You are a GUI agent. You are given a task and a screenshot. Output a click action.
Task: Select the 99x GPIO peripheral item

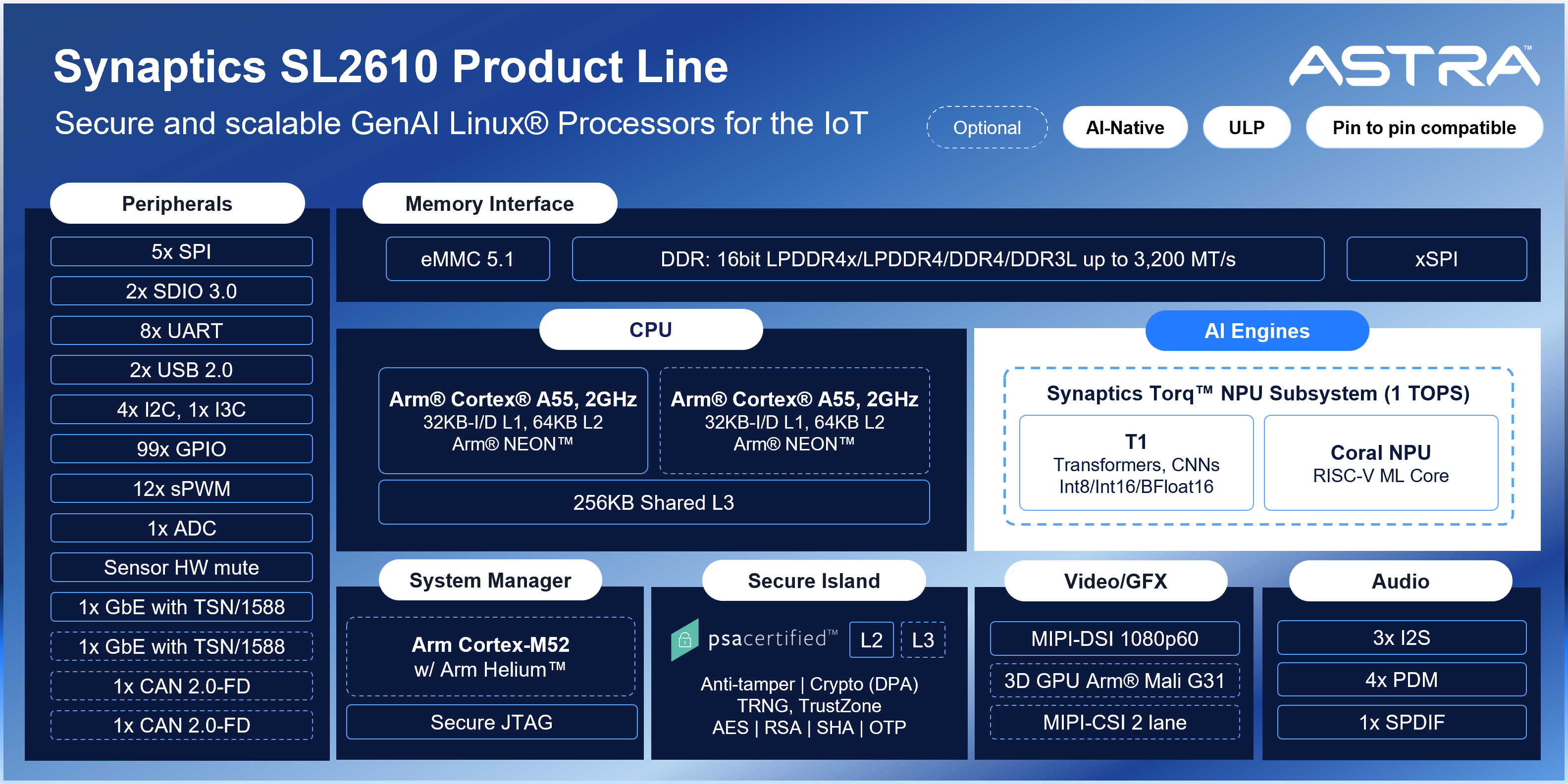181,449
